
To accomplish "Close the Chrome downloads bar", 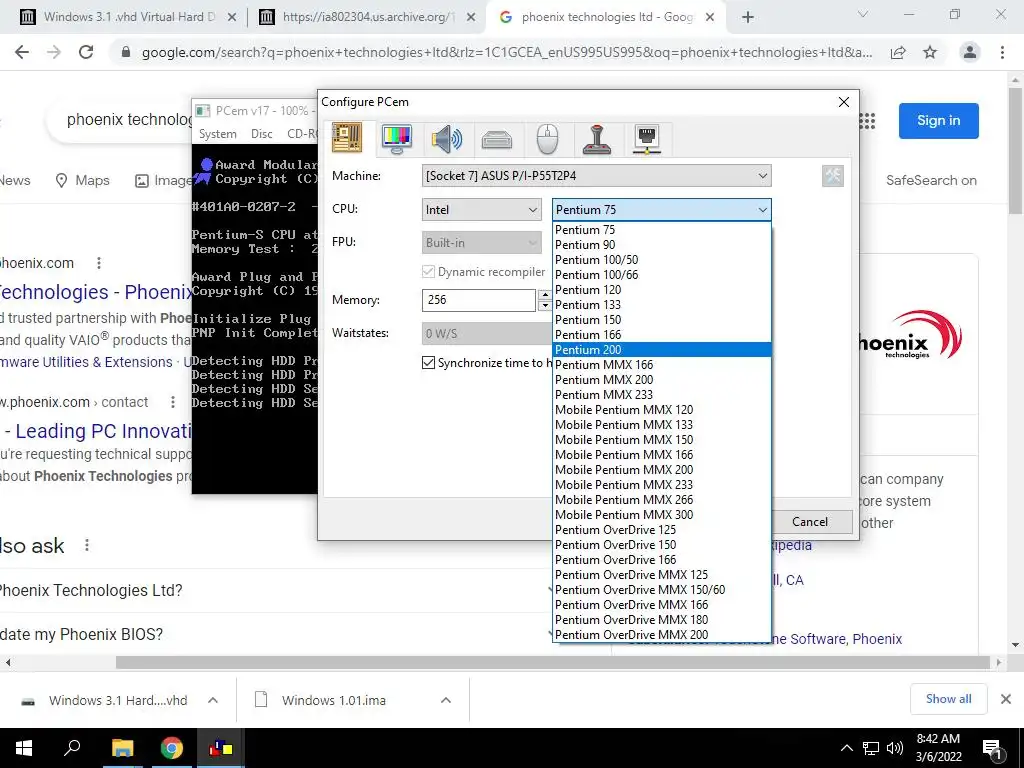I will 1006,699.
